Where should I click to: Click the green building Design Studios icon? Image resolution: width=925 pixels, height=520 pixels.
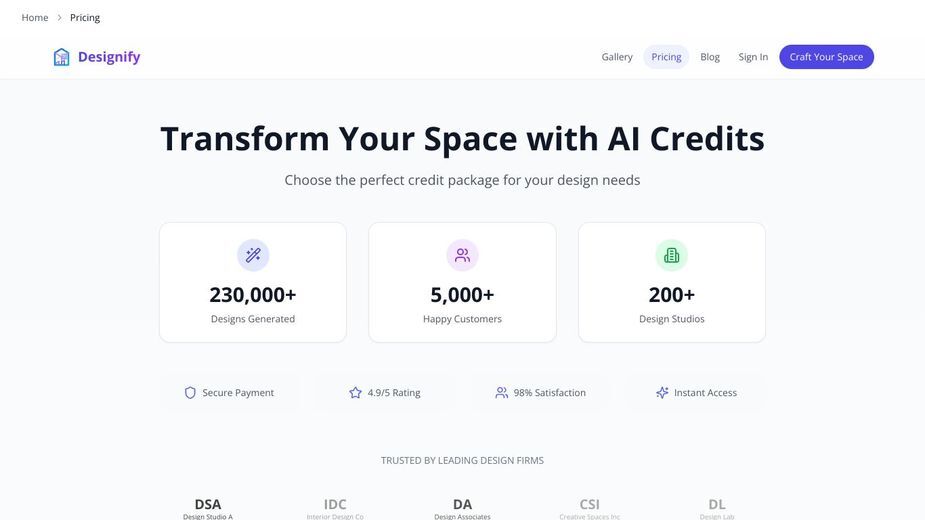[671, 255]
